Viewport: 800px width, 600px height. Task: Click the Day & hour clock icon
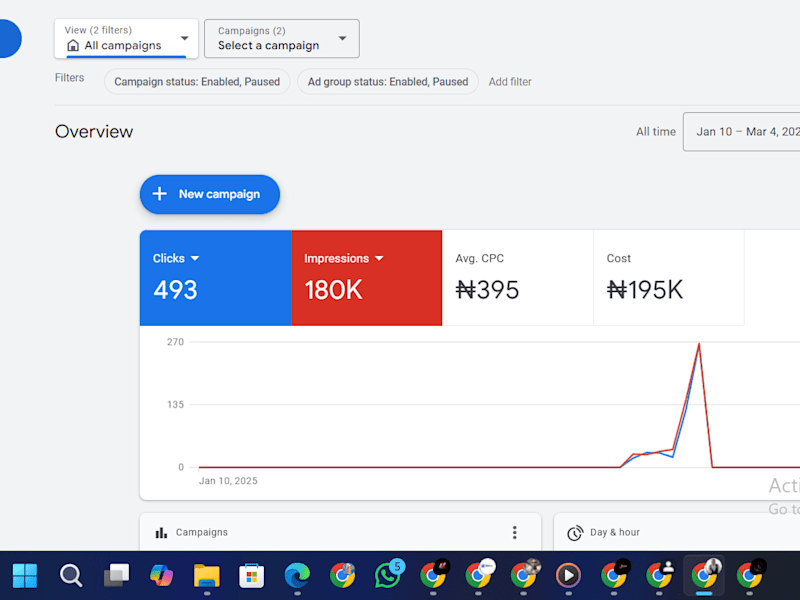pos(575,533)
